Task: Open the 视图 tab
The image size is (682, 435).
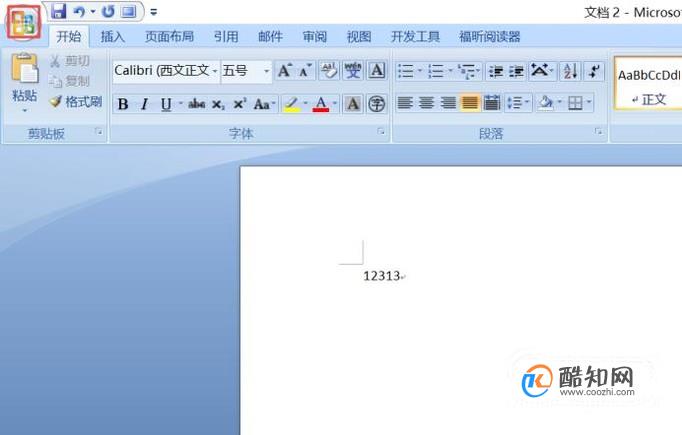Action: click(x=359, y=37)
